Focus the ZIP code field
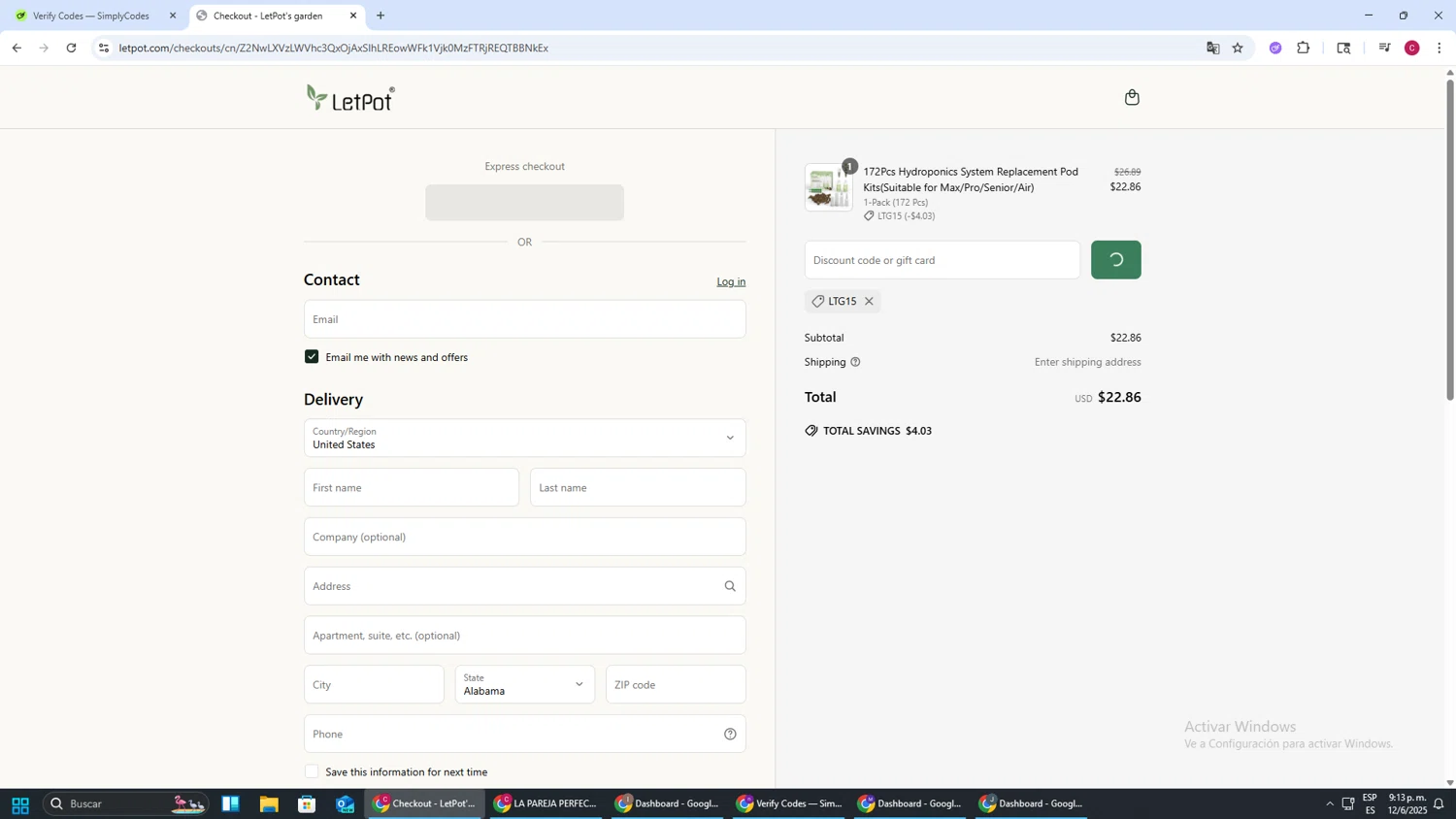This screenshot has width=1456, height=819. pos(676,685)
